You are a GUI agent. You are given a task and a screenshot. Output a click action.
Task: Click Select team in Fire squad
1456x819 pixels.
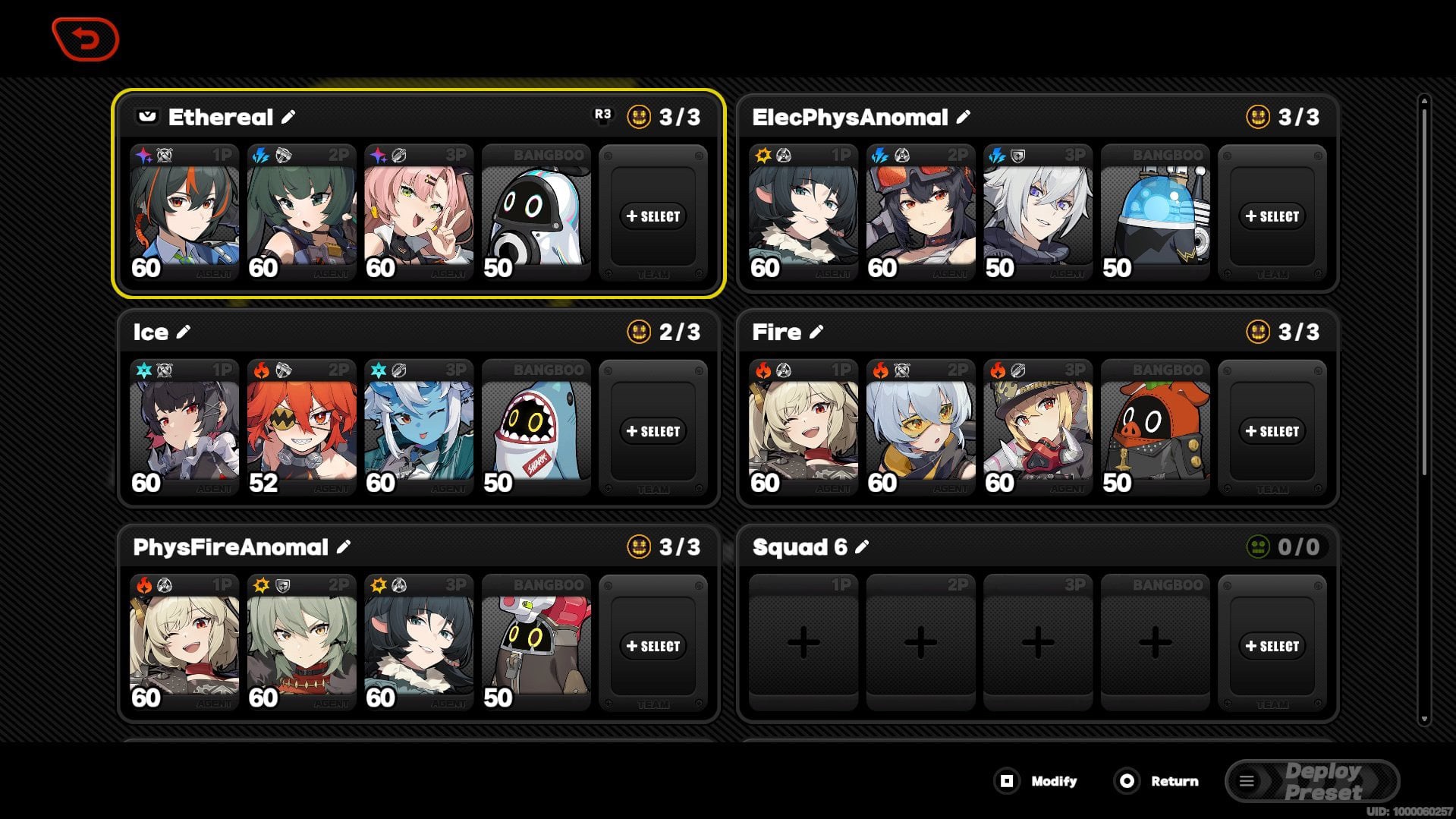point(1272,431)
